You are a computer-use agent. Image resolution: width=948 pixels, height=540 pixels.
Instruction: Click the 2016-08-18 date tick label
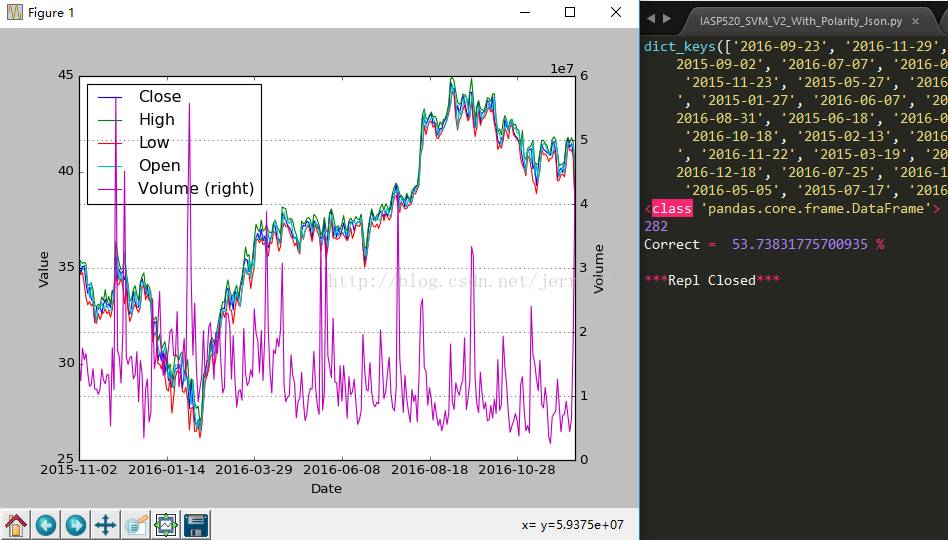[x=430, y=470]
